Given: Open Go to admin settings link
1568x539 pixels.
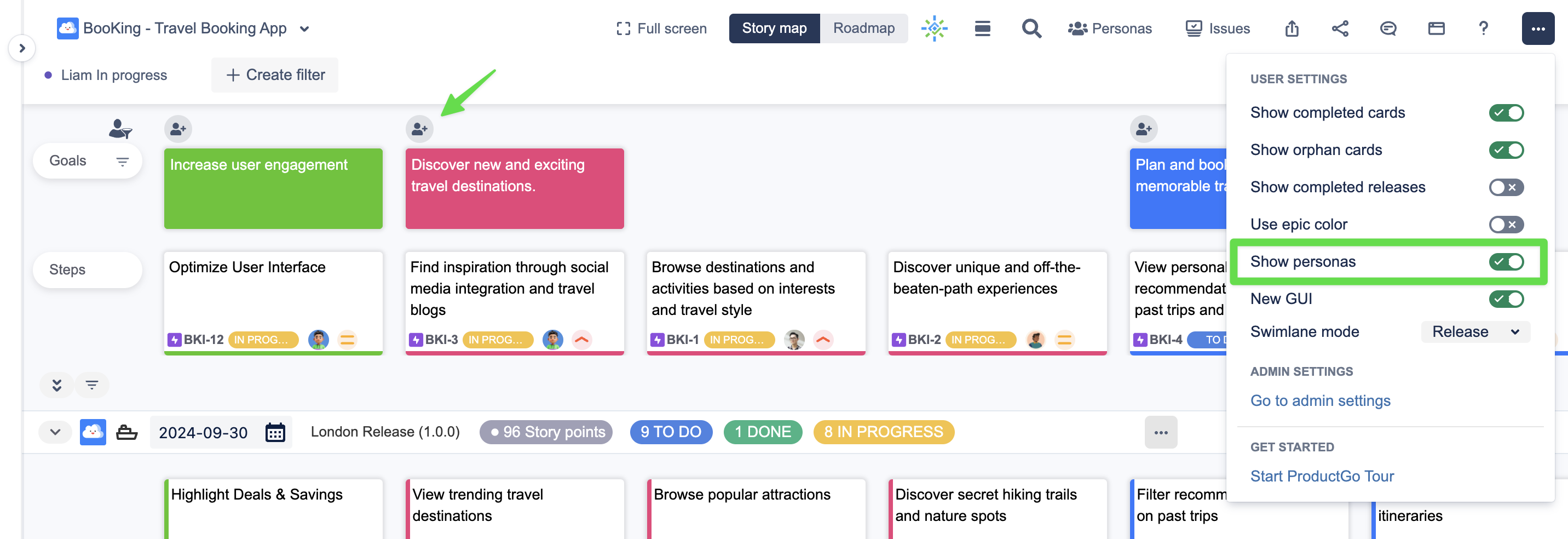Looking at the screenshot, I should pyautogui.click(x=1319, y=401).
